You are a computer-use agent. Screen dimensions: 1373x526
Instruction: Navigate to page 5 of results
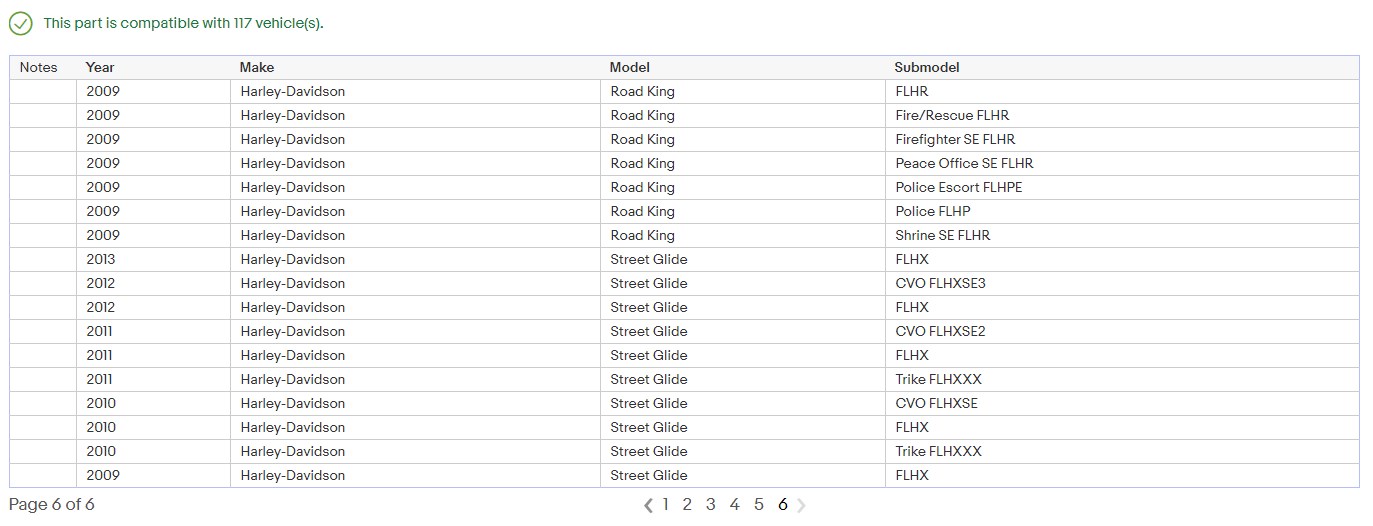(759, 504)
